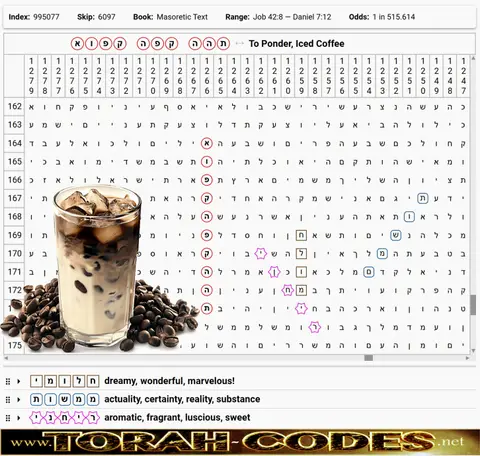480x456 pixels.
Task: Select the red-circled ה in row 171
Action: coord(207,272)
